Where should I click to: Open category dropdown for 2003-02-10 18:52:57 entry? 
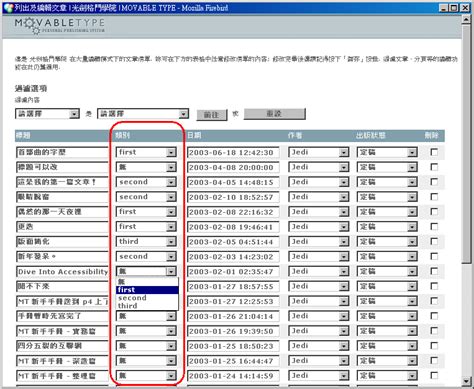[146, 197]
